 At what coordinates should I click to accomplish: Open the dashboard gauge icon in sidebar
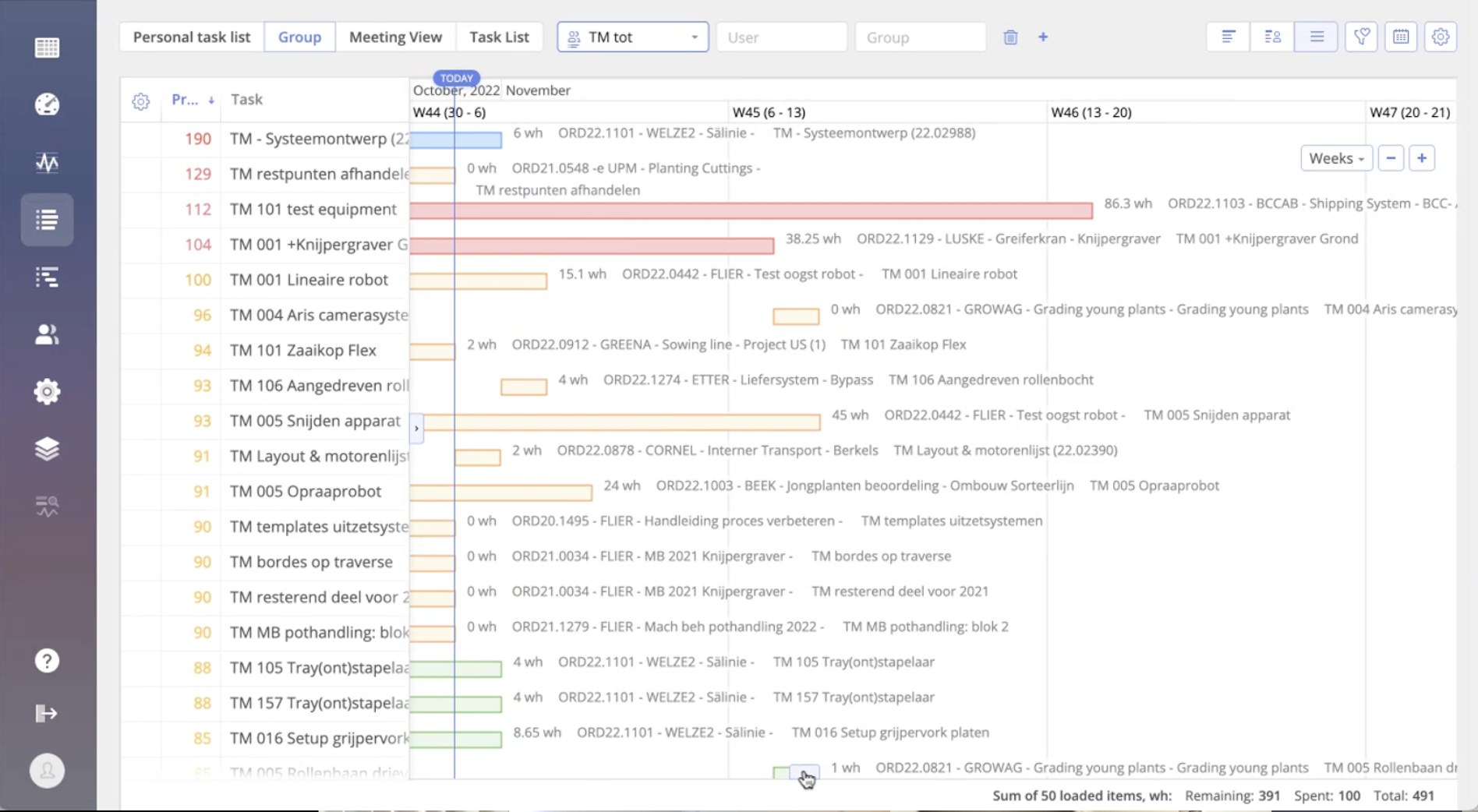[x=47, y=104]
